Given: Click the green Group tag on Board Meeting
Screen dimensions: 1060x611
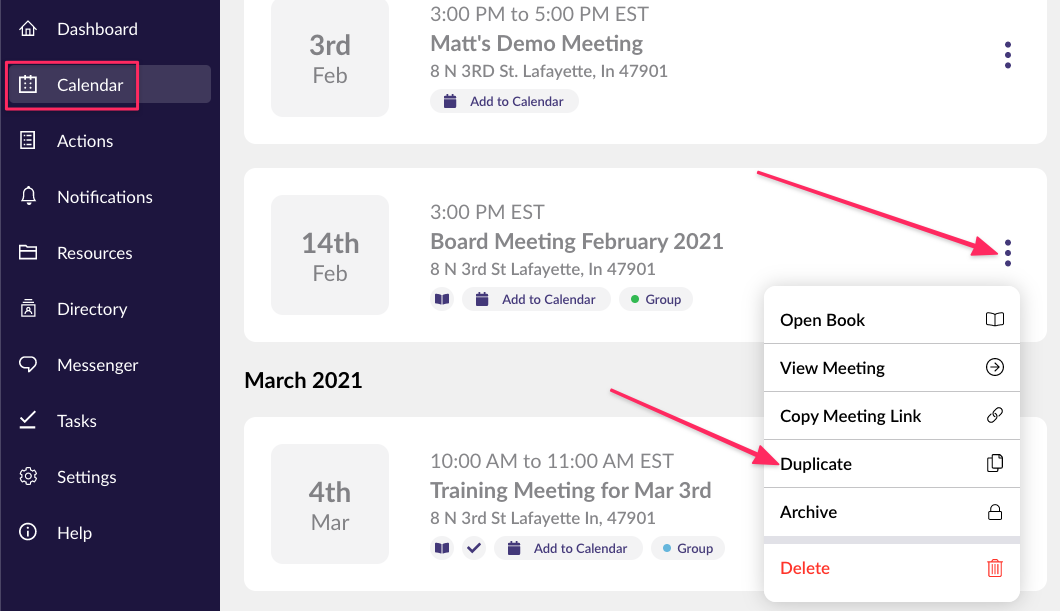Looking at the screenshot, I should pyautogui.click(x=656, y=299).
